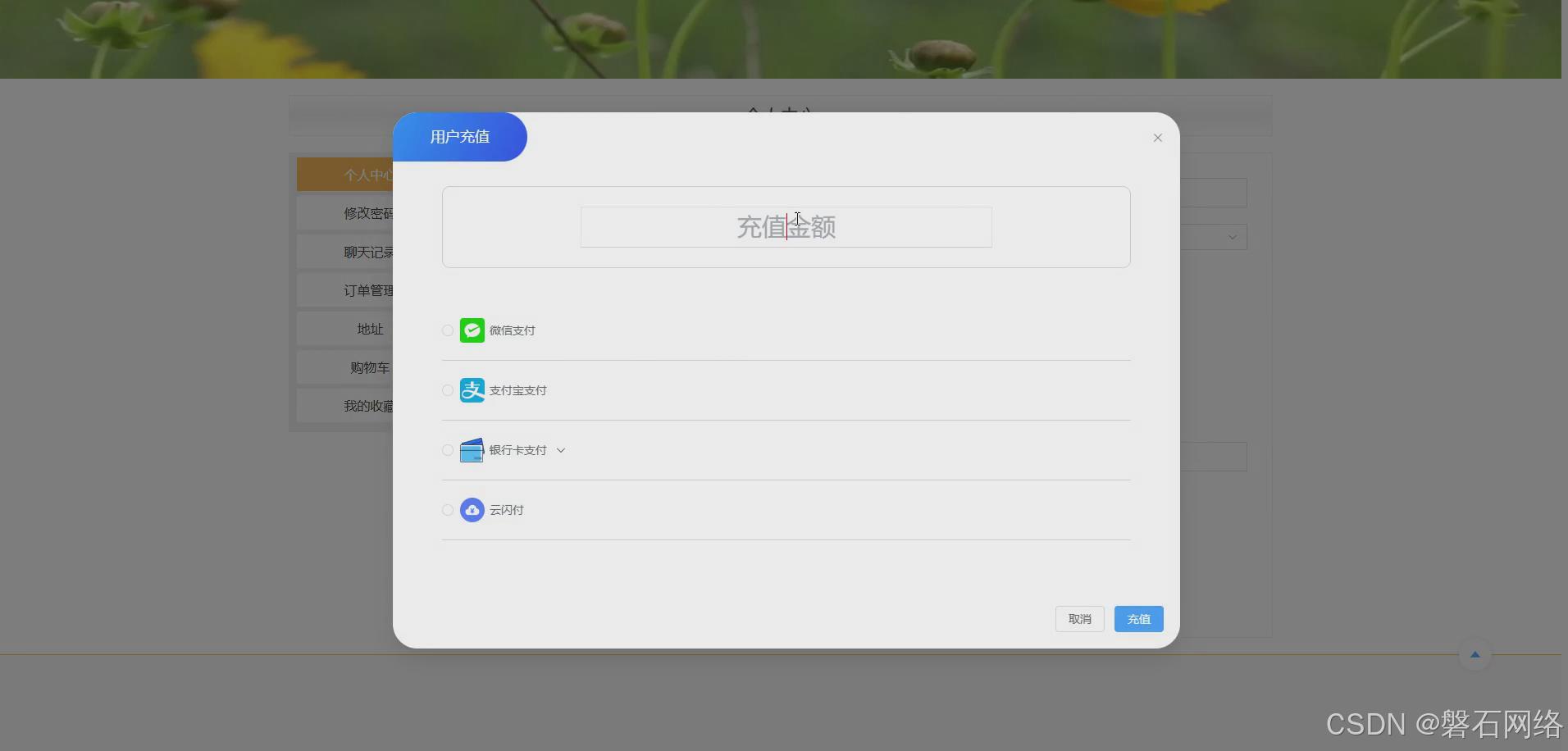Select the 支付宝支付 radio button
The image size is (1568, 751).
[x=447, y=390]
